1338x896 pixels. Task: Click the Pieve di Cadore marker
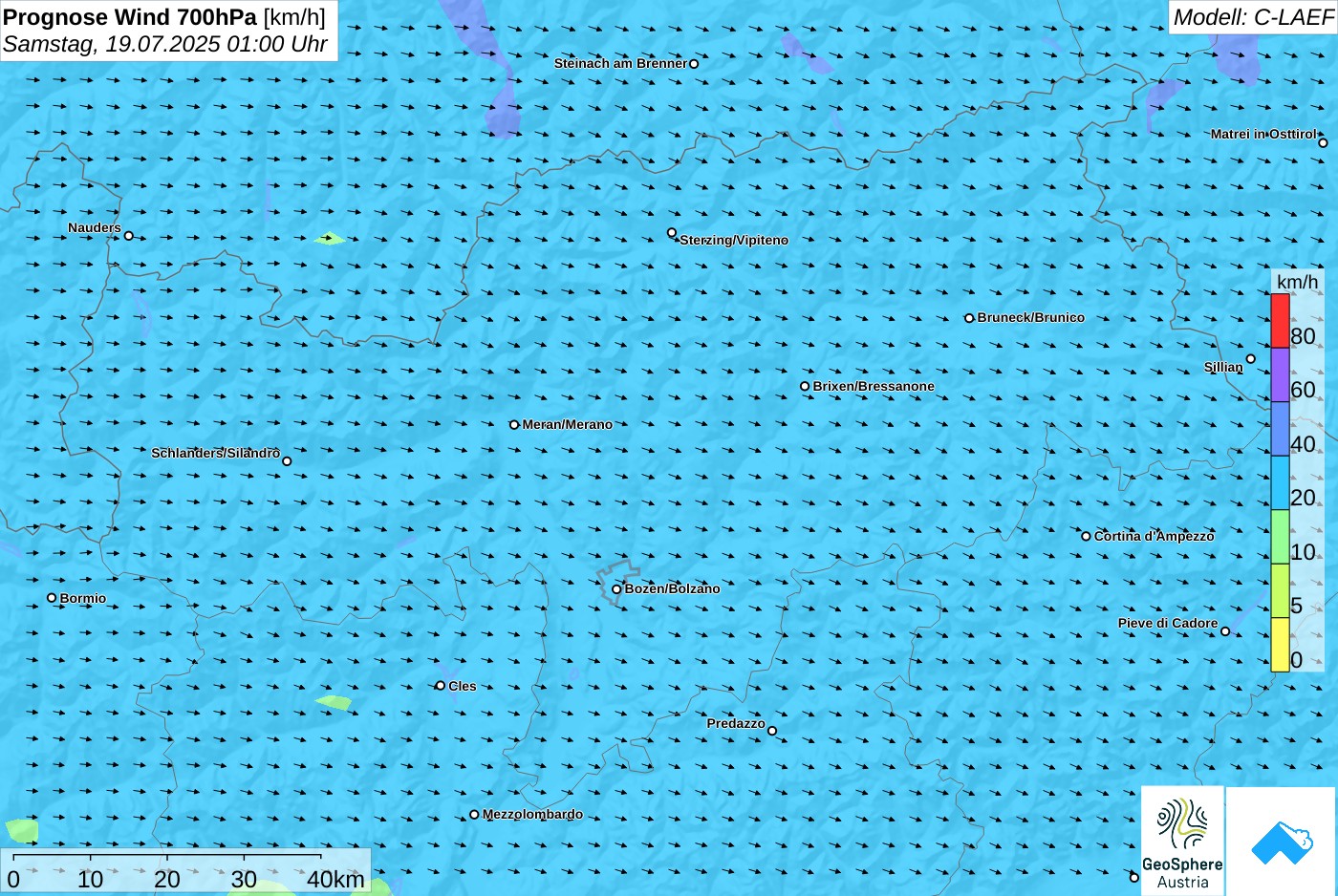1225,631
